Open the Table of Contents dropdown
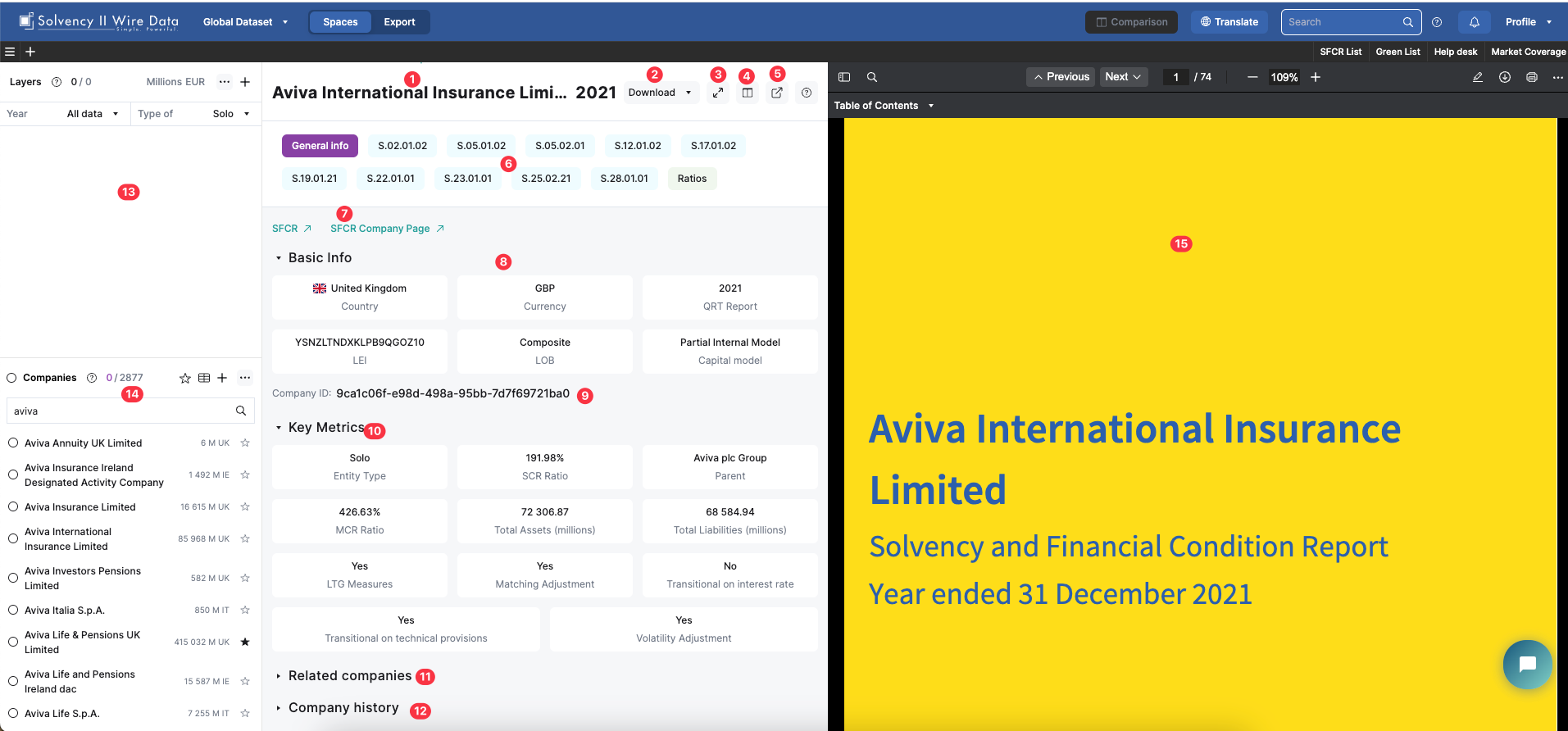1568x731 pixels. [x=884, y=106]
